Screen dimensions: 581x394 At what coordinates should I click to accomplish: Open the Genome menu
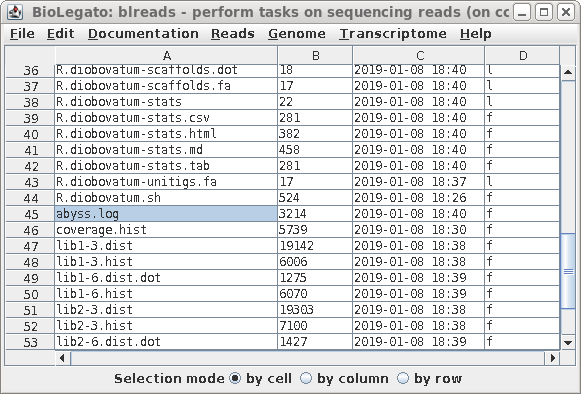pos(297,34)
